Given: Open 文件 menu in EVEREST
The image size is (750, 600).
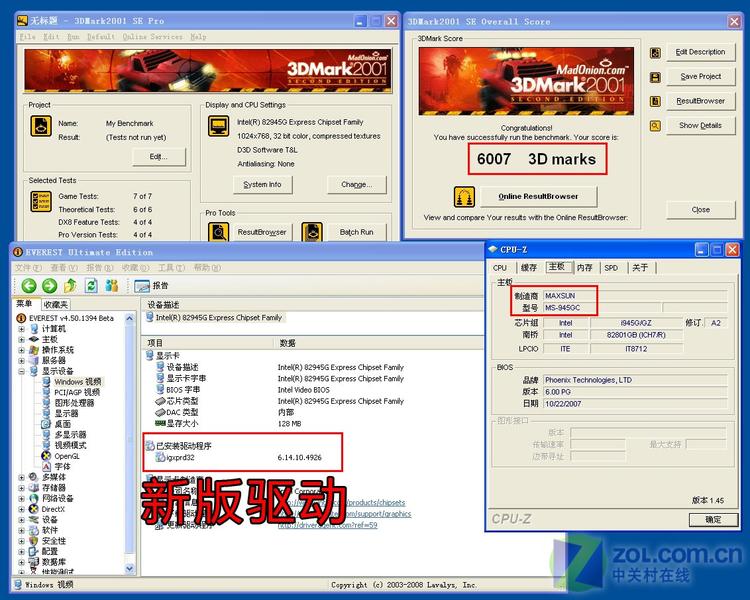Looking at the screenshot, I should click(28, 267).
